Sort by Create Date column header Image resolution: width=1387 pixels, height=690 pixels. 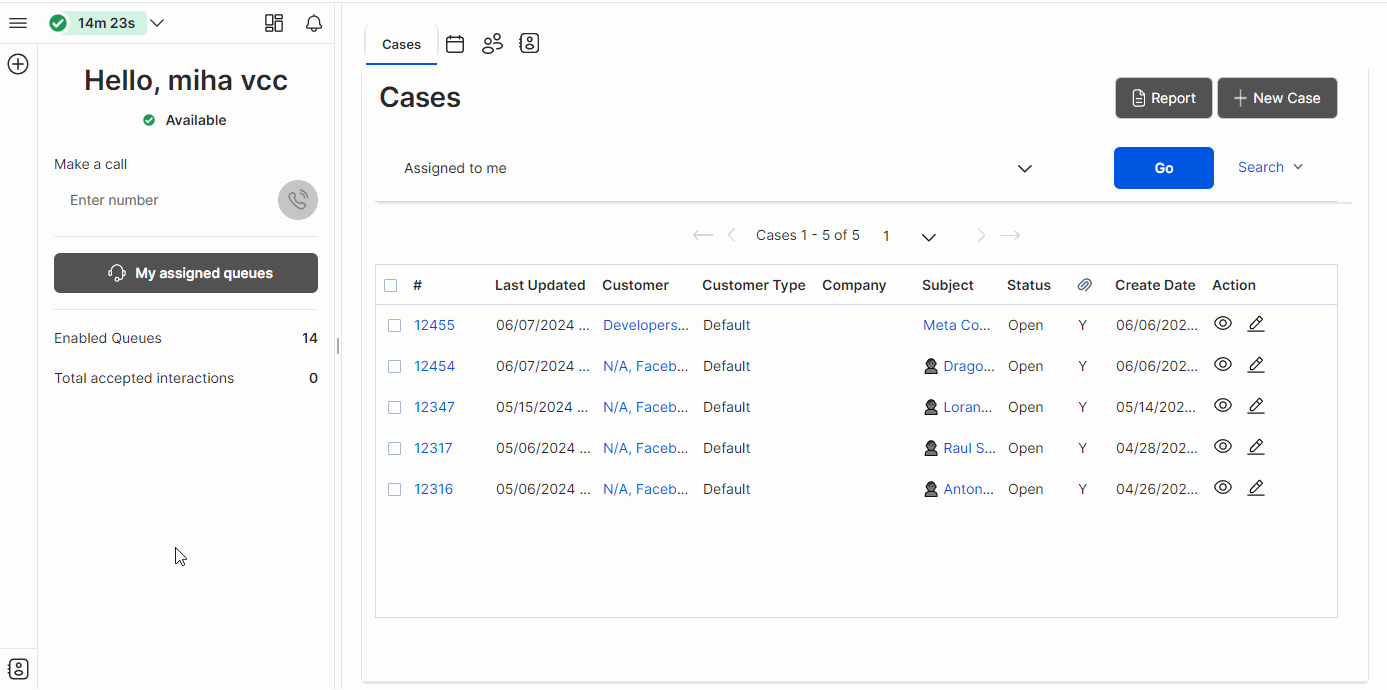coord(1155,285)
